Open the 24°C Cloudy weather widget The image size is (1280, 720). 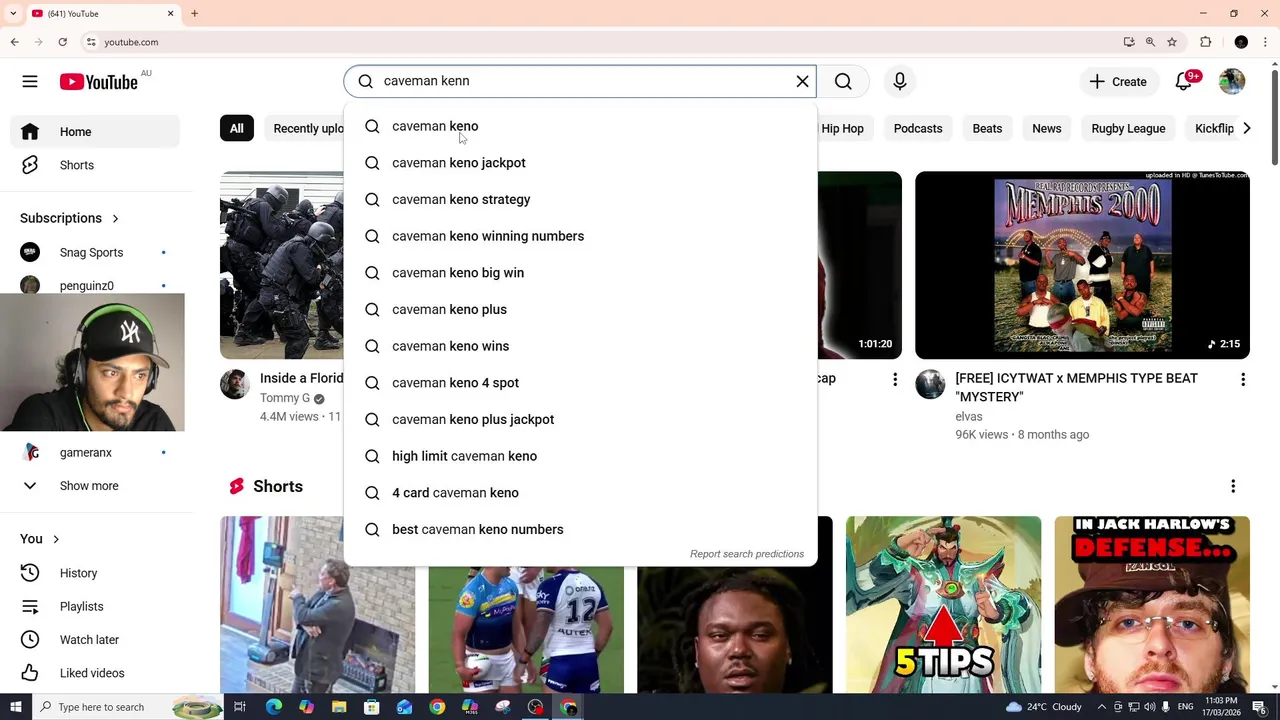coord(1044,707)
